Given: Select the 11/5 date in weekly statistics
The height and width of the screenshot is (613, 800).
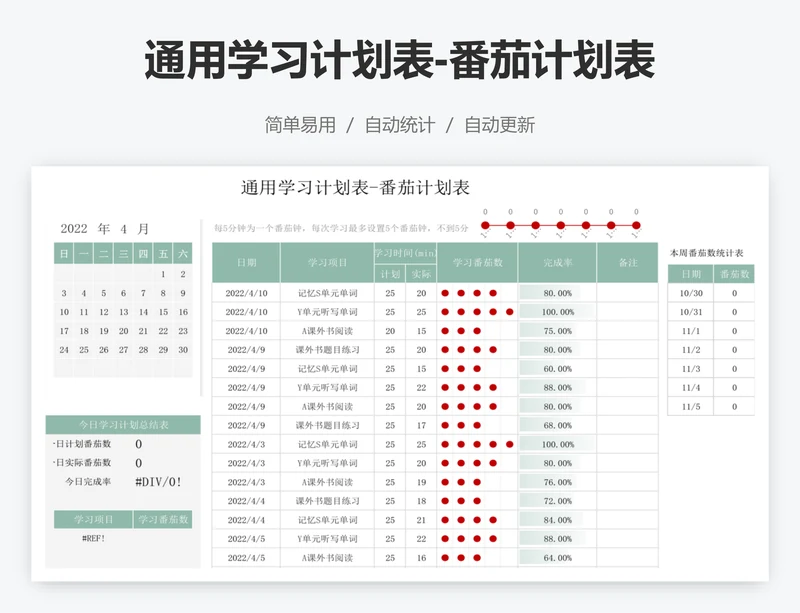Looking at the screenshot, I should pos(691,406).
